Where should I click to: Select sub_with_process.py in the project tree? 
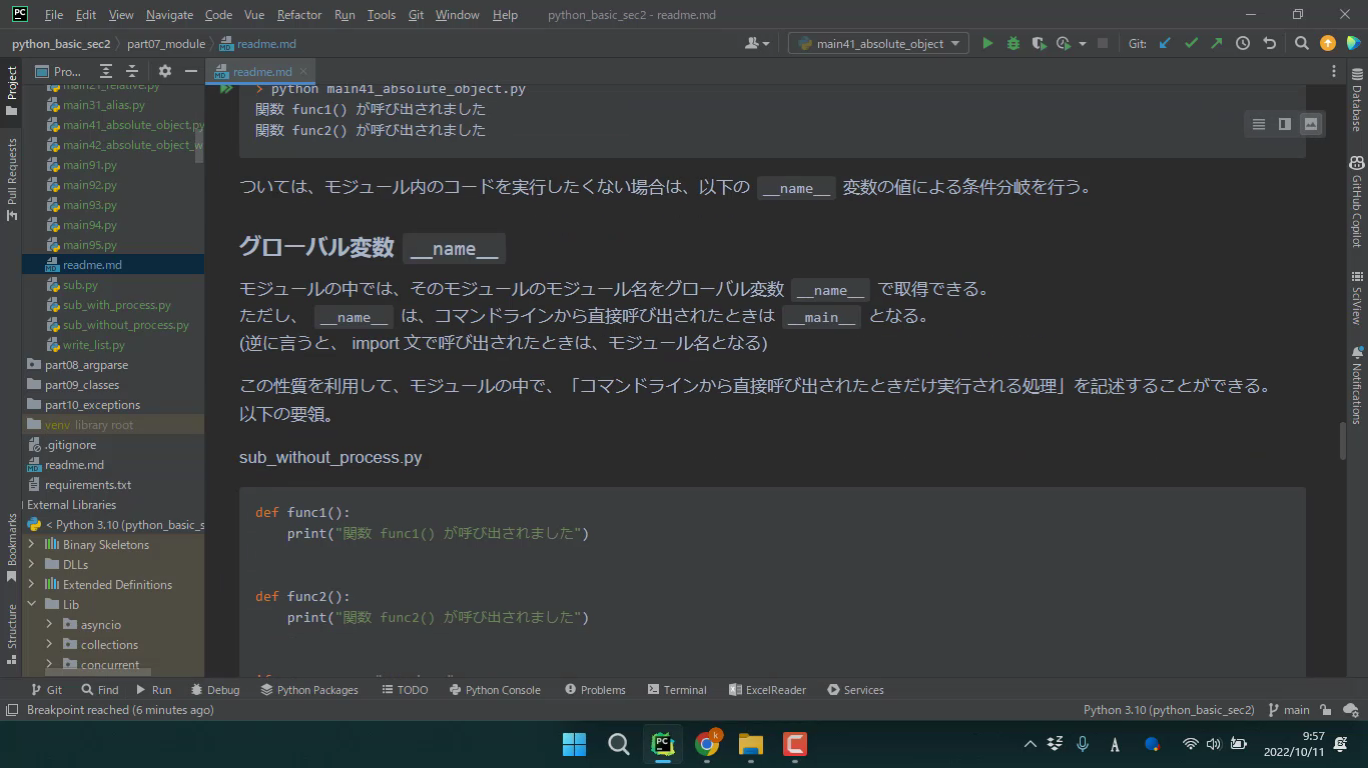pos(116,305)
